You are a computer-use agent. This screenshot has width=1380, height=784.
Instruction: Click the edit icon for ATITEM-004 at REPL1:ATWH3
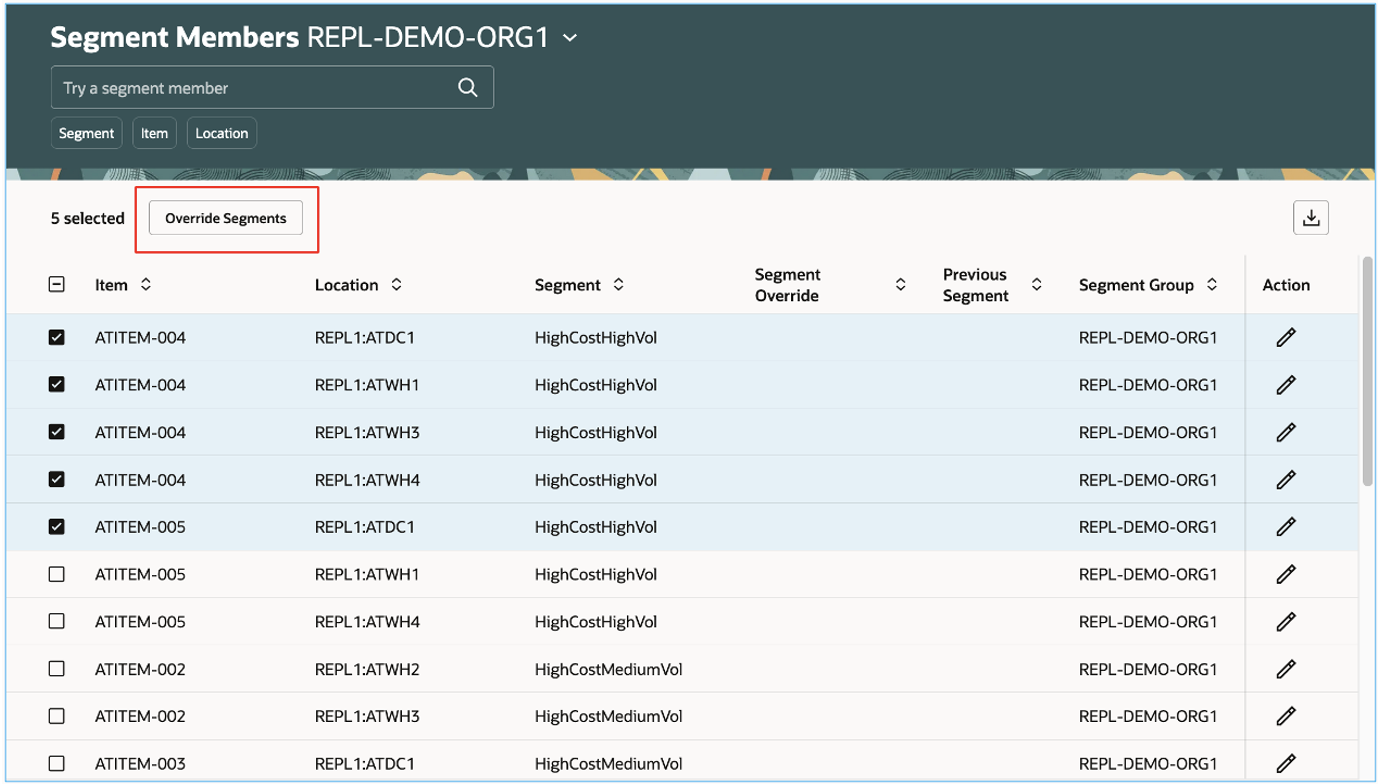(x=1286, y=432)
